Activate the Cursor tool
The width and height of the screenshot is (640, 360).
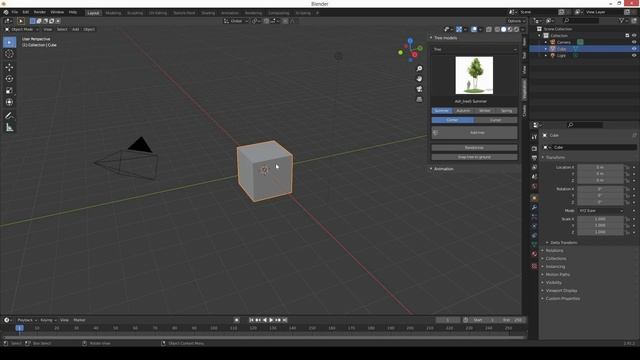click(x=9, y=54)
